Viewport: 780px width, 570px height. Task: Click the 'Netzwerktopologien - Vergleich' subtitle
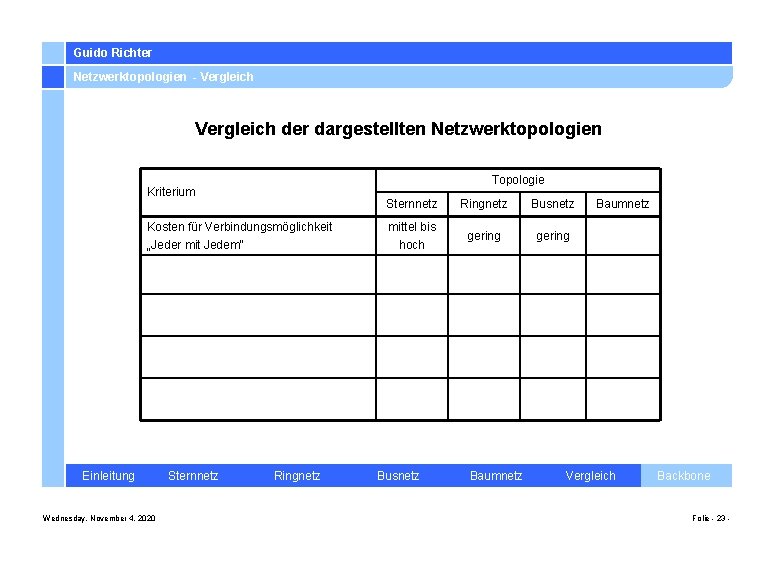coord(163,77)
